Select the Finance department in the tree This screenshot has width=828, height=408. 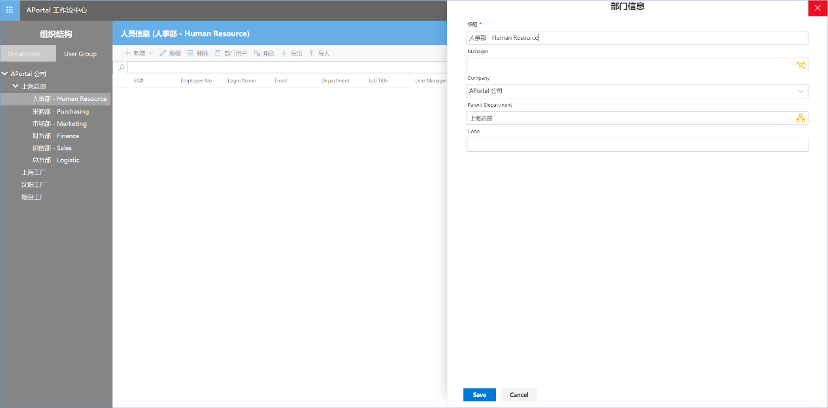[55, 136]
